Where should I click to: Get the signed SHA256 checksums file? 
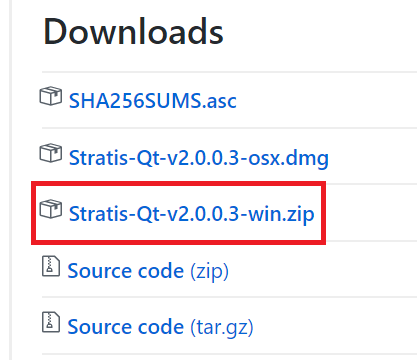tap(153, 101)
